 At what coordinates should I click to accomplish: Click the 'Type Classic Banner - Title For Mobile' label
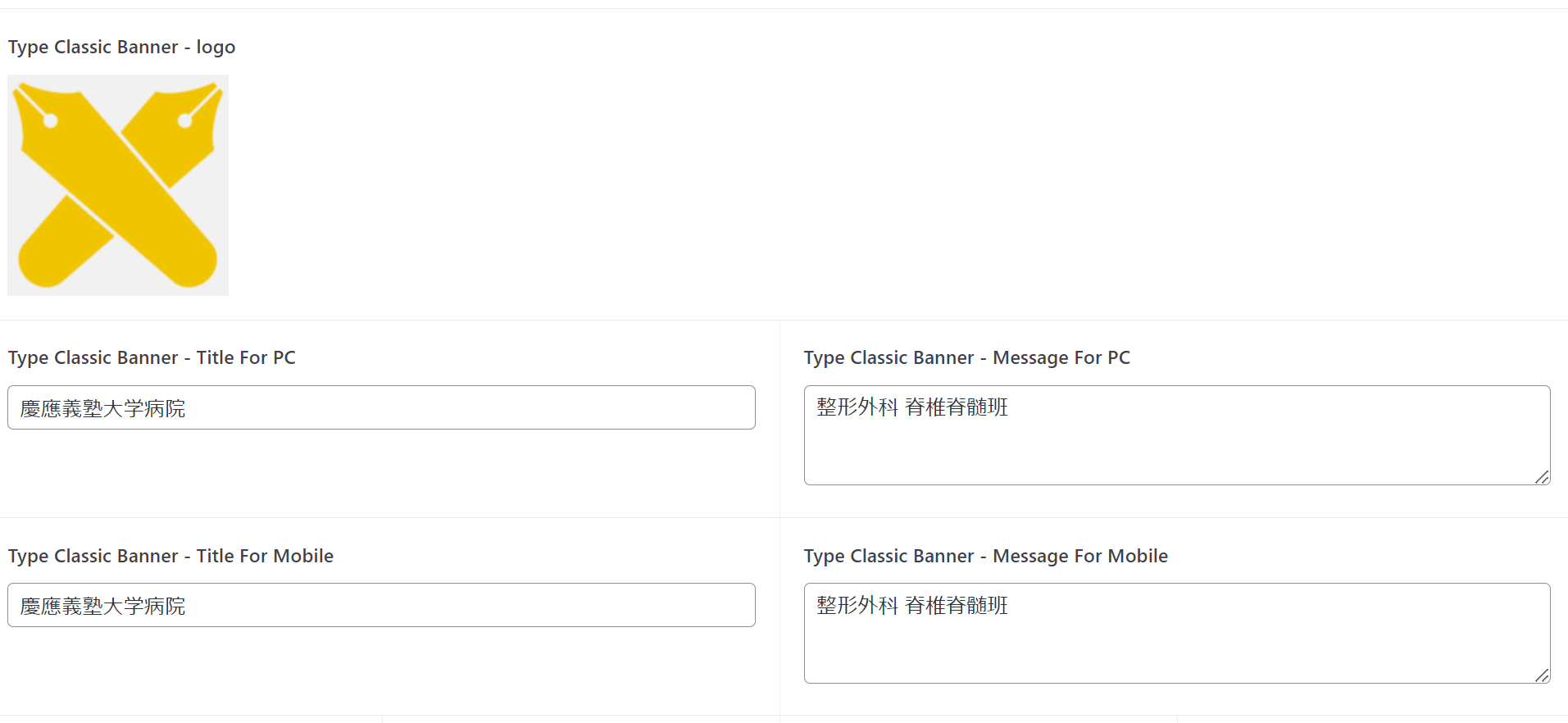(x=170, y=556)
